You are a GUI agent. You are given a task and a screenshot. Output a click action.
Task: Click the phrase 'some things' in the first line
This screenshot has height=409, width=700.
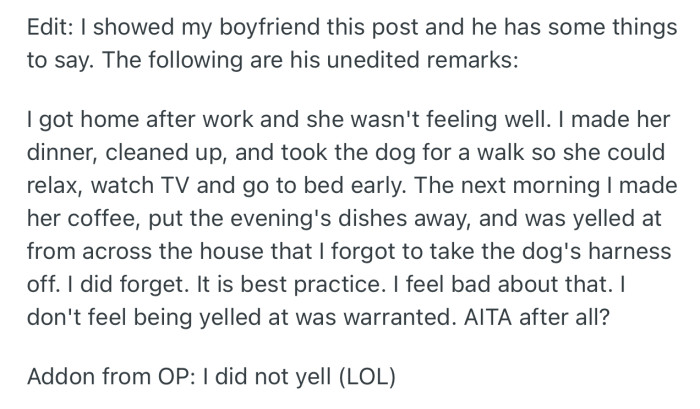[x=615, y=31]
